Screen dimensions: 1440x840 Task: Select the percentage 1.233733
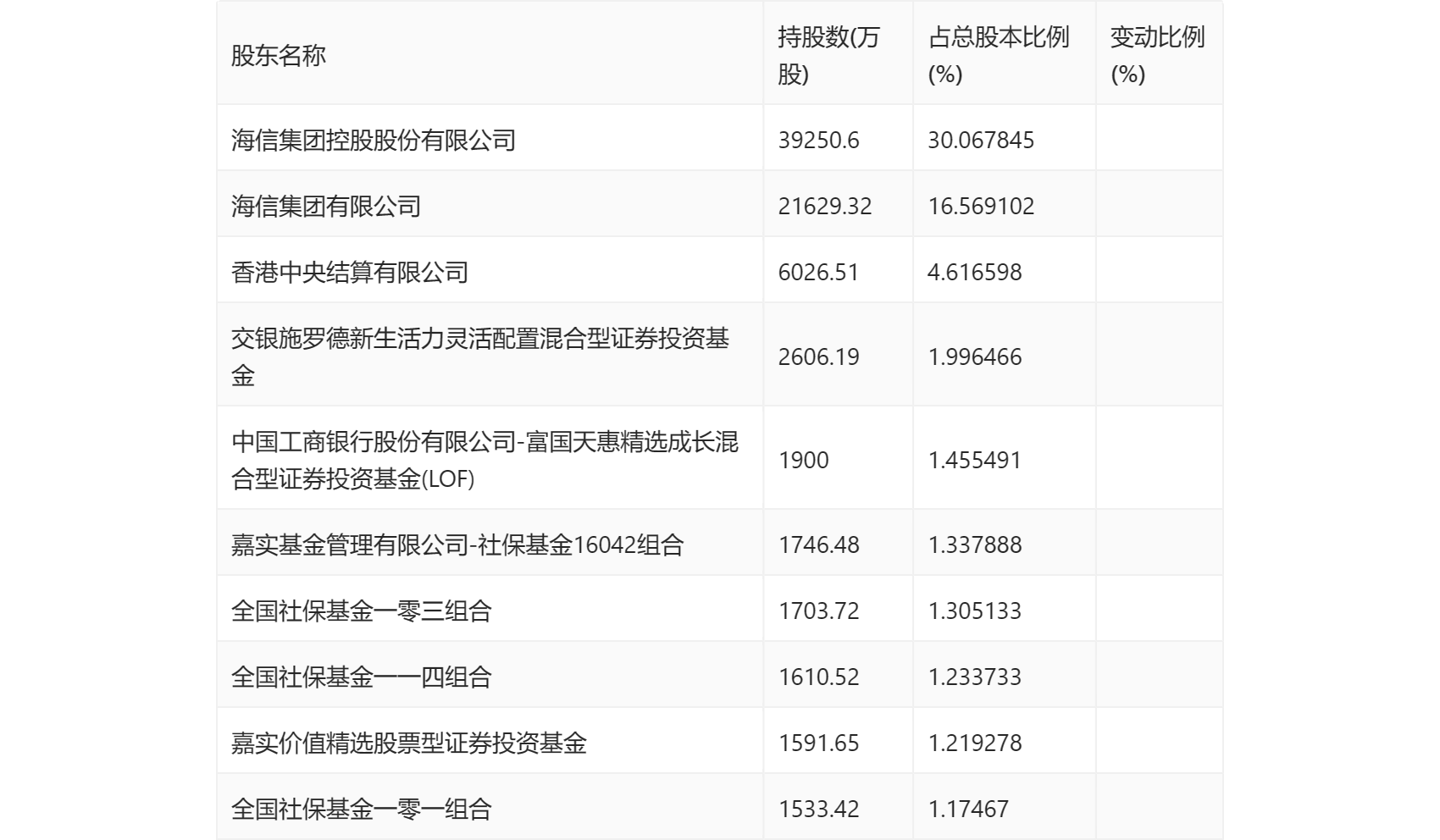pos(975,677)
